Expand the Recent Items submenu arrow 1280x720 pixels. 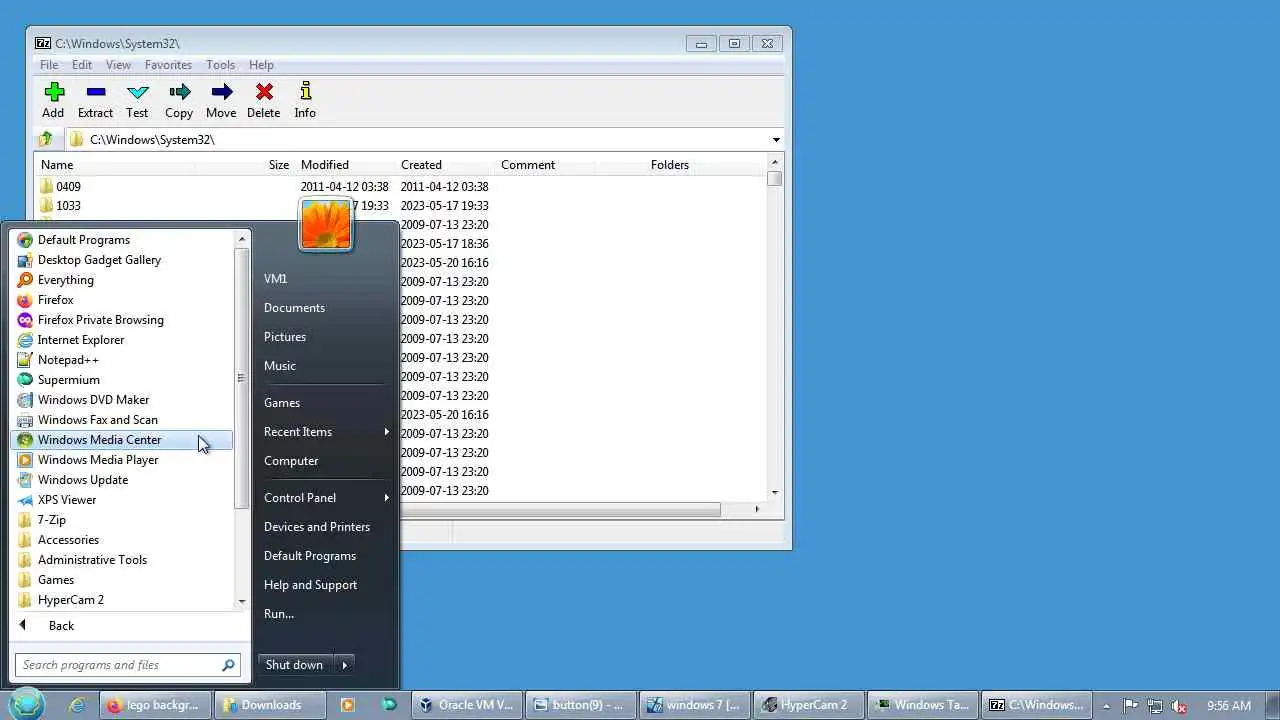(386, 432)
